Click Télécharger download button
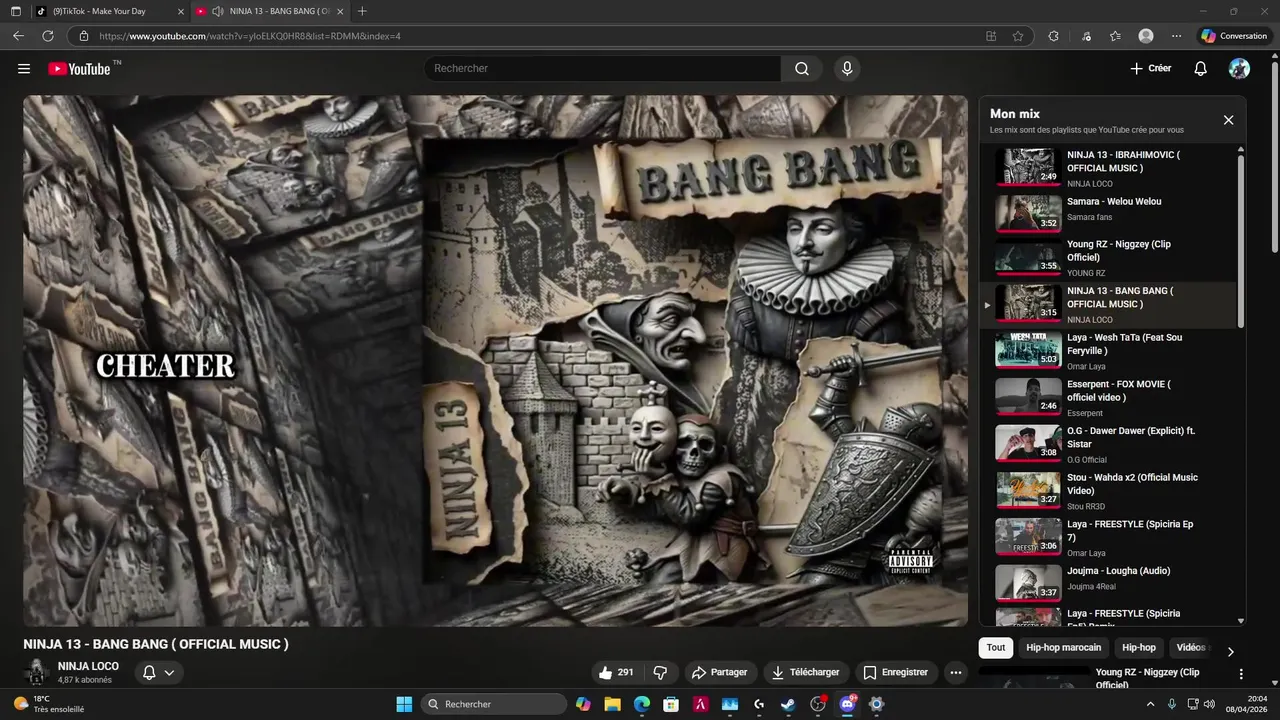 pos(805,672)
